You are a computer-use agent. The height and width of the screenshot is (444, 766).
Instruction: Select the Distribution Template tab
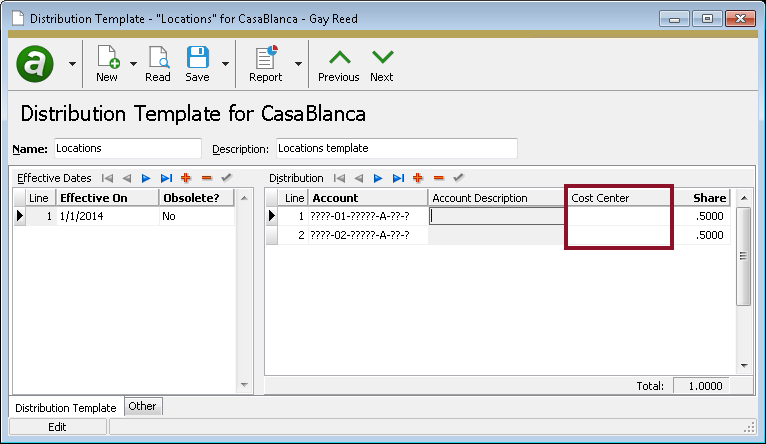[66, 407]
